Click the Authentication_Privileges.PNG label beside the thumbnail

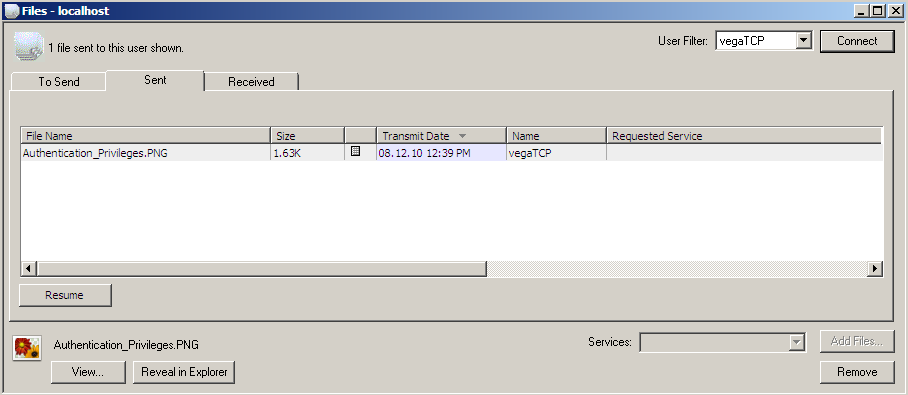pyautogui.click(x=126, y=345)
